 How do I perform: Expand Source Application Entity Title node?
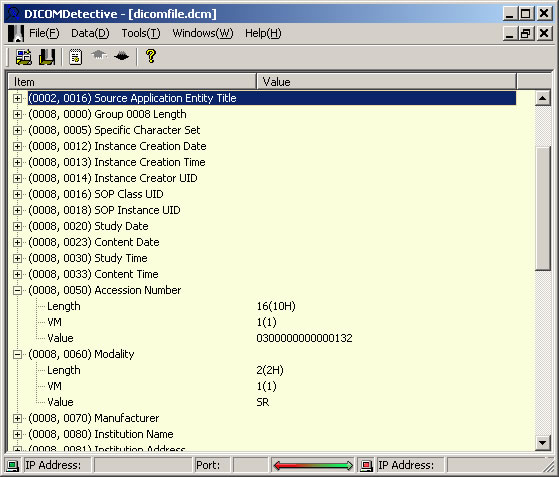[x=17, y=98]
